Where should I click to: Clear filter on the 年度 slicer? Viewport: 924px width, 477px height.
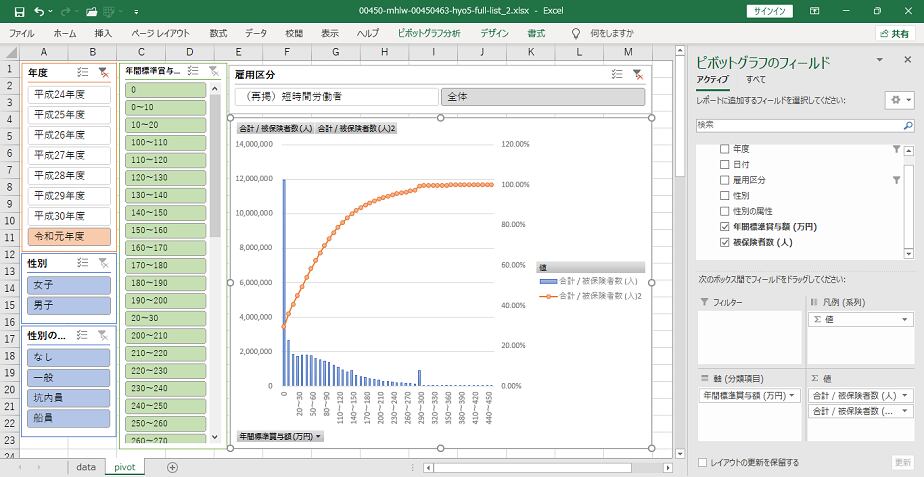(x=103, y=73)
